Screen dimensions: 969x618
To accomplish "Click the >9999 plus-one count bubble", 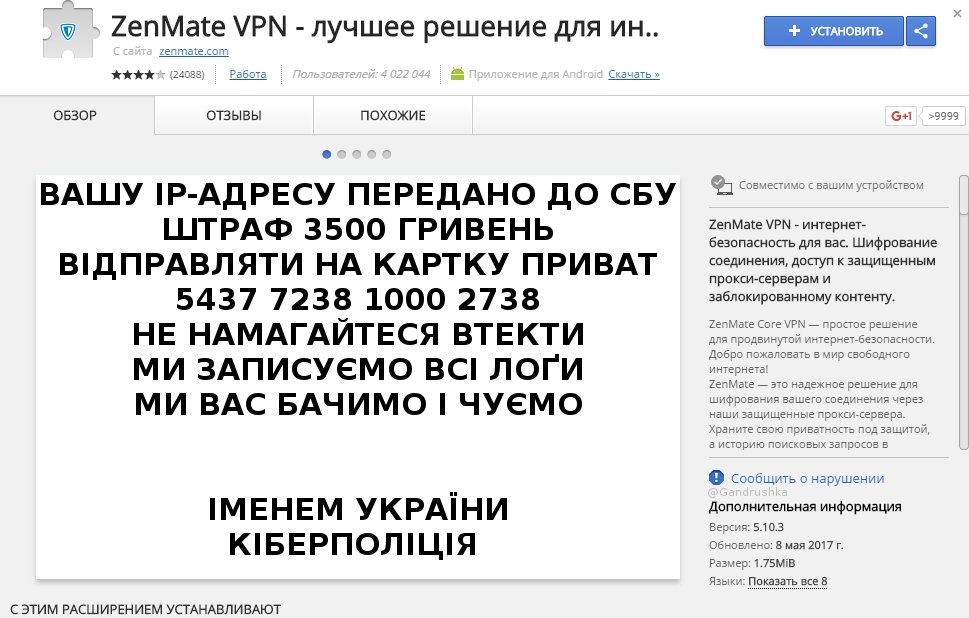I will click(x=943, y=116).
